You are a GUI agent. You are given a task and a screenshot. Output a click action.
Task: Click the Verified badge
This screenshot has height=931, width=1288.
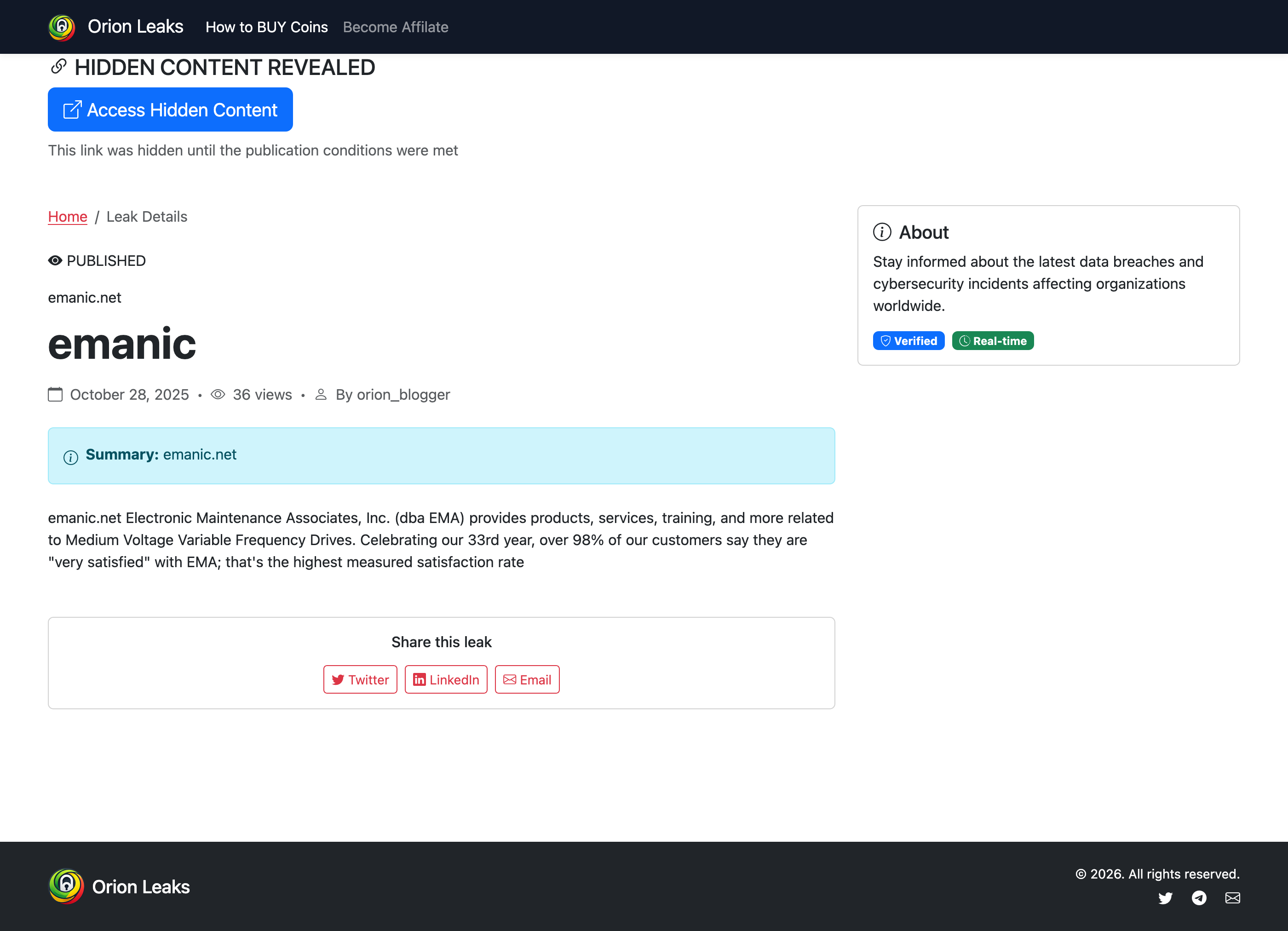coord(908,341)
